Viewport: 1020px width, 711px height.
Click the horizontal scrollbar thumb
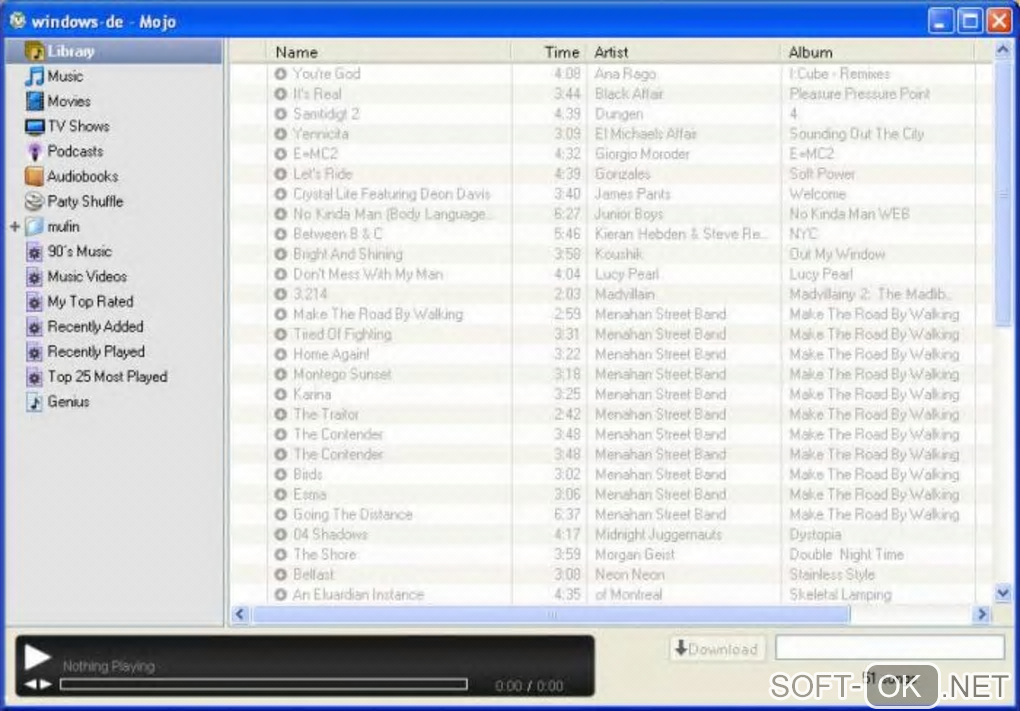point(551,614)
